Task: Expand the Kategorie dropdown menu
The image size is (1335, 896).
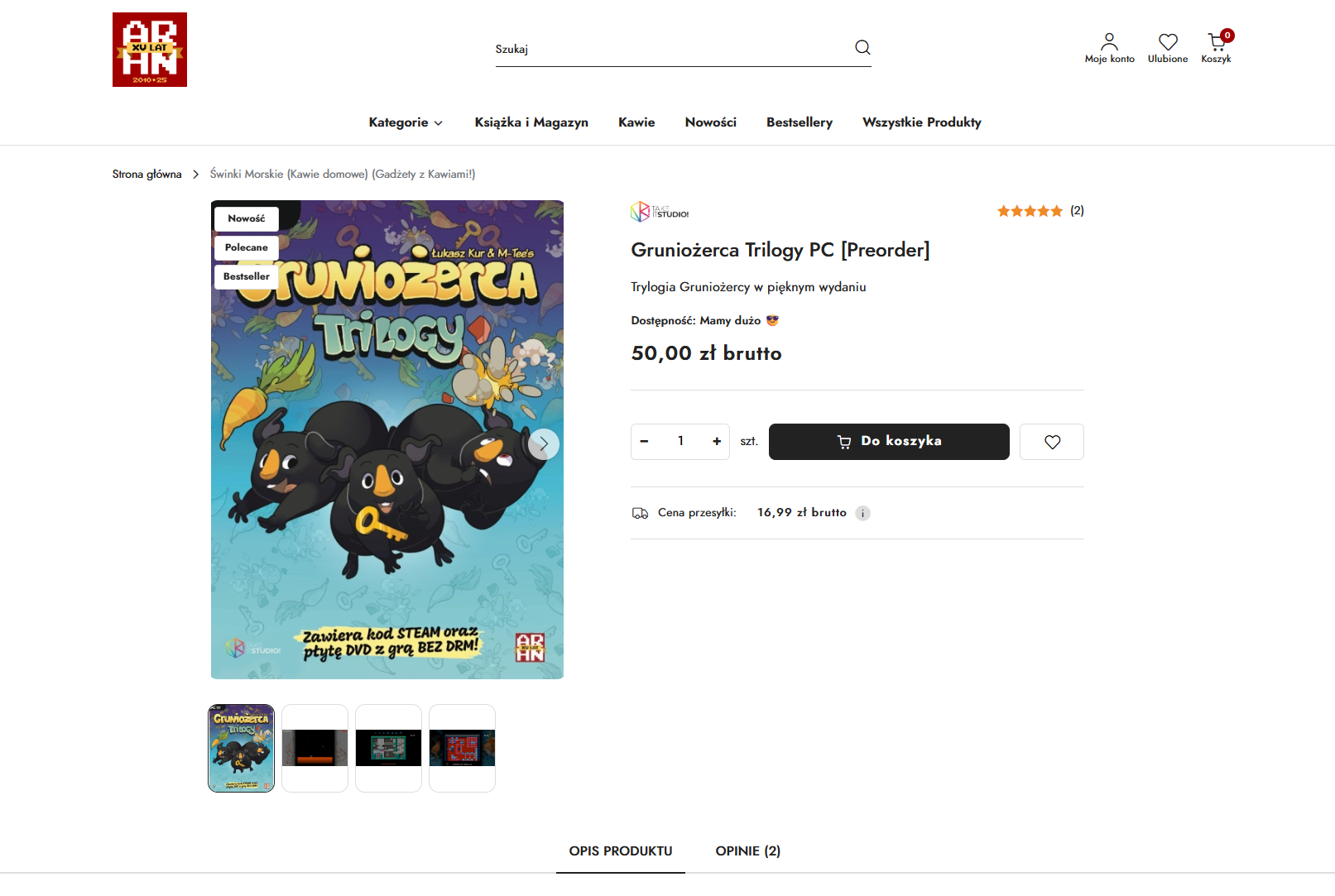Action: point(406,122)
